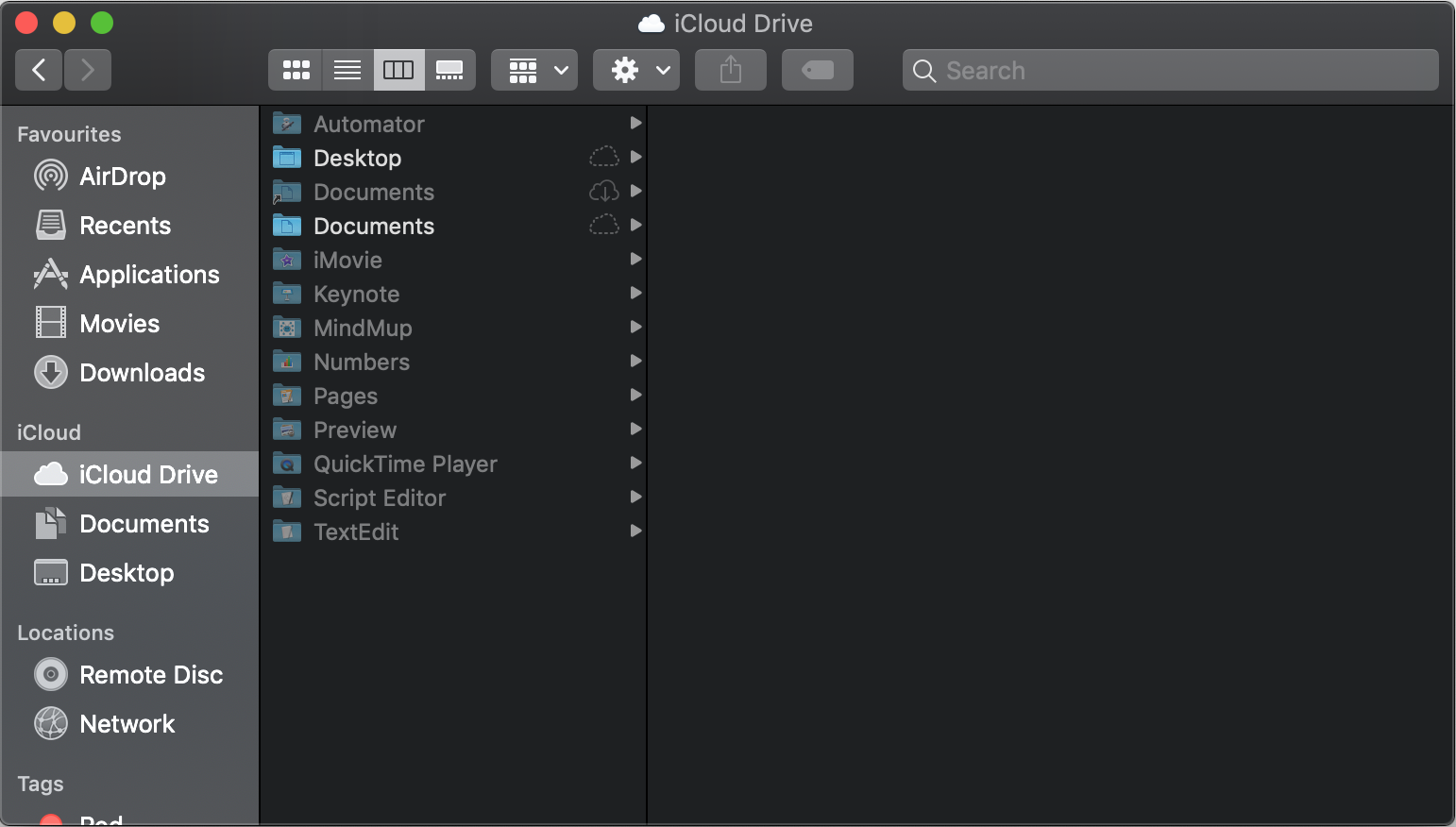Click the Share button in the toolbar

tap(731, 70)
